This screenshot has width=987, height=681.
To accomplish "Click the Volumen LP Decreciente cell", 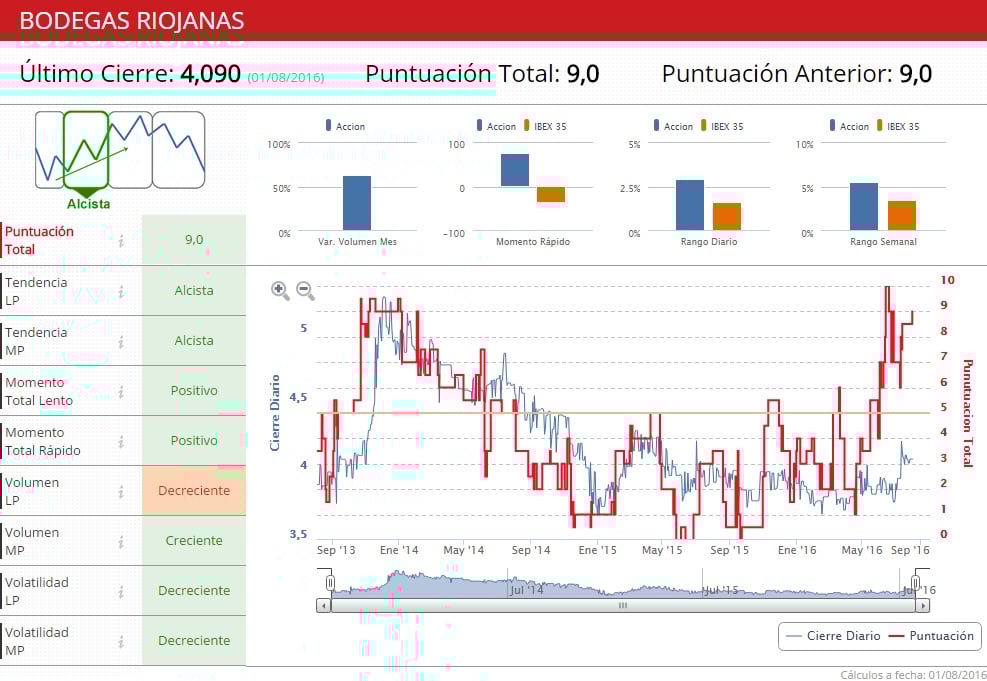I will coord(194,491).
